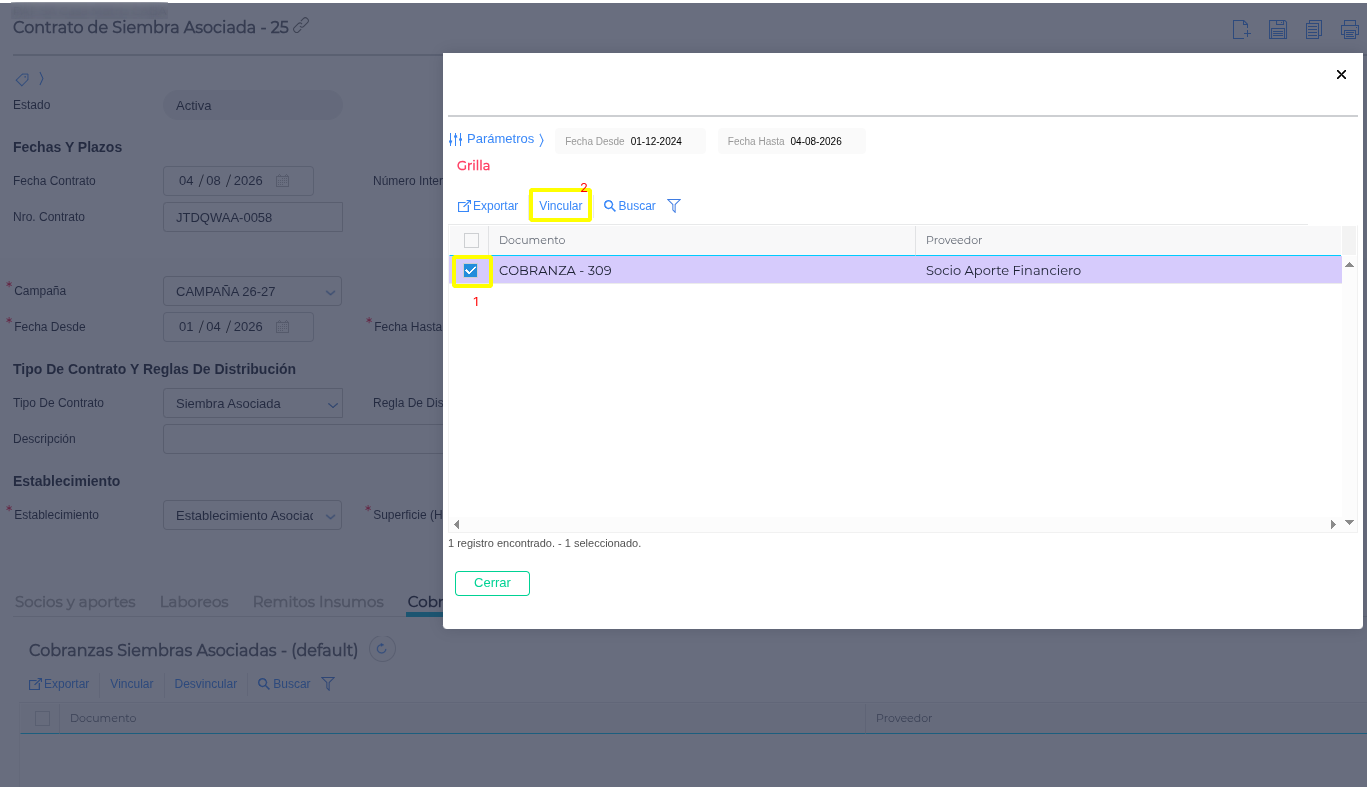Click the link icon beside contract title

(x=301, y=25)
